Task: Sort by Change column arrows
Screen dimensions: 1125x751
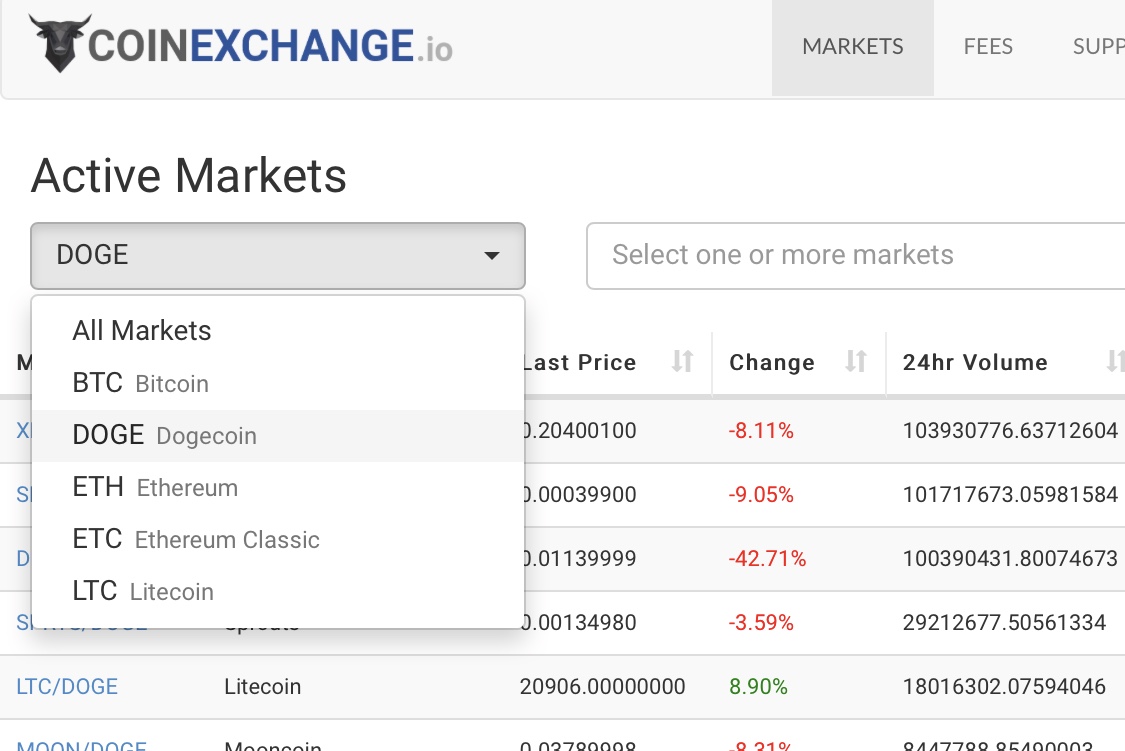Action: pyautogui.click(x=856, y=361)
